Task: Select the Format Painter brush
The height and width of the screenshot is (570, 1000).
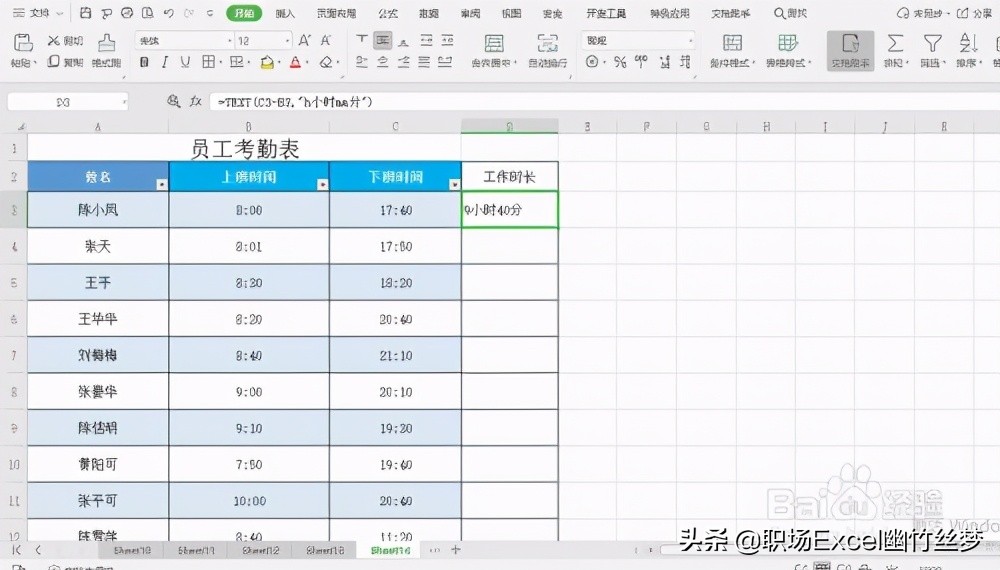Action: pos(107,43)
